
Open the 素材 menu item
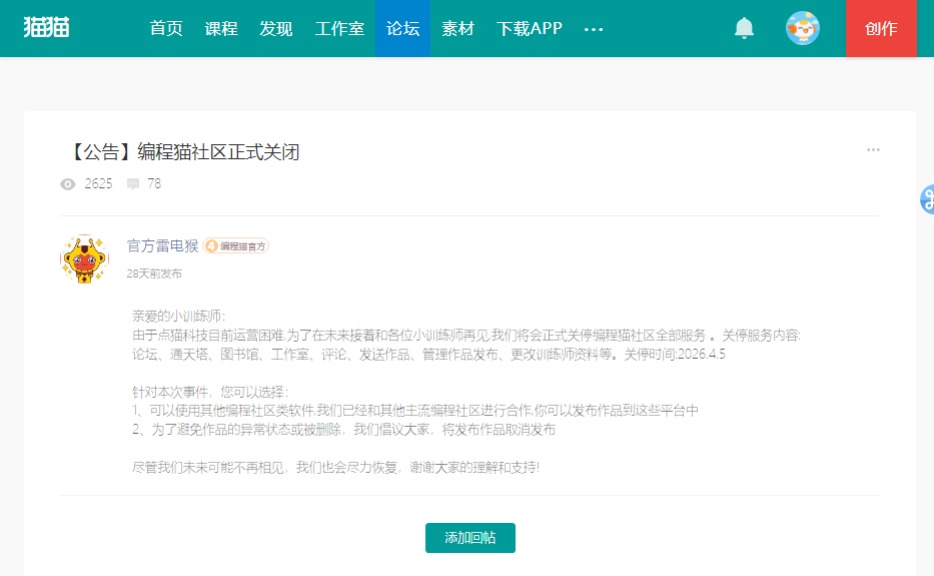457,28
